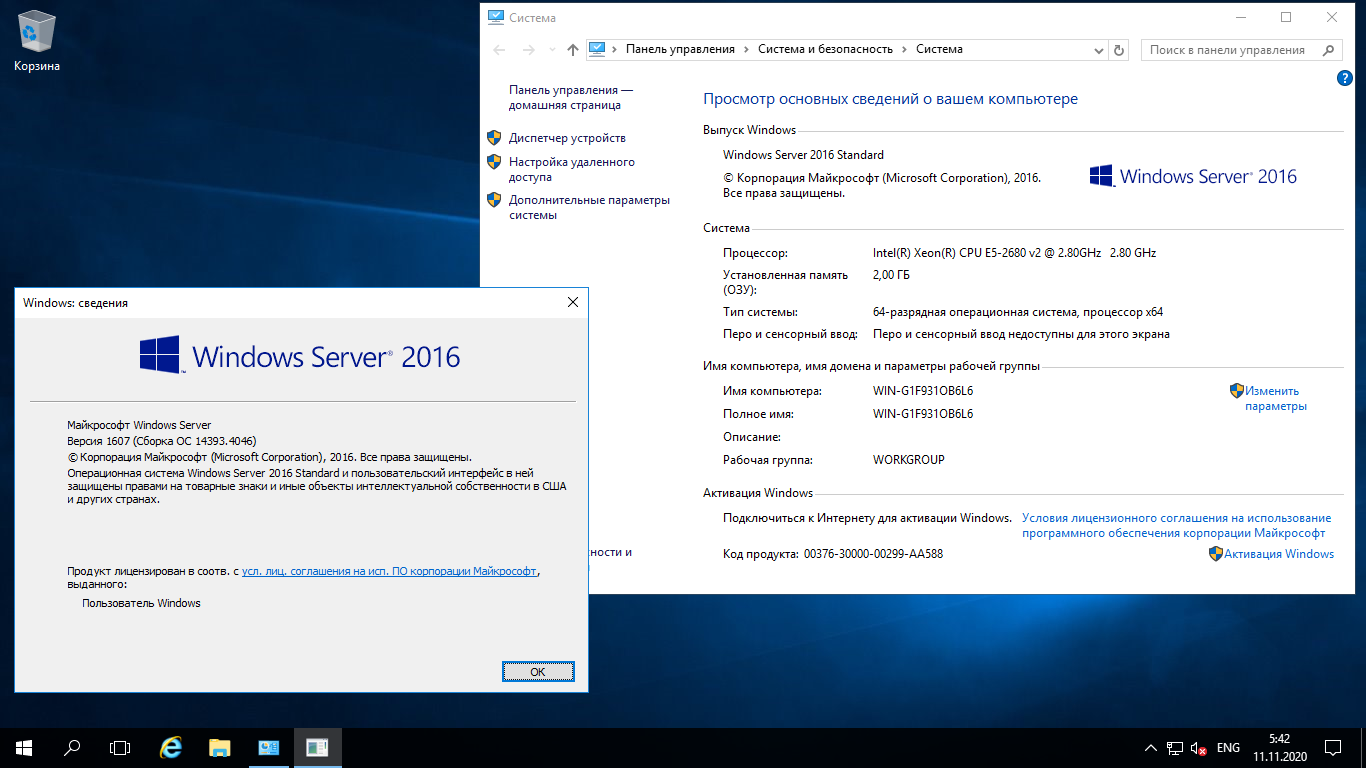1366x768 pixels.
Task: Open Диспетчер устройств link
Action: point(567,138)
